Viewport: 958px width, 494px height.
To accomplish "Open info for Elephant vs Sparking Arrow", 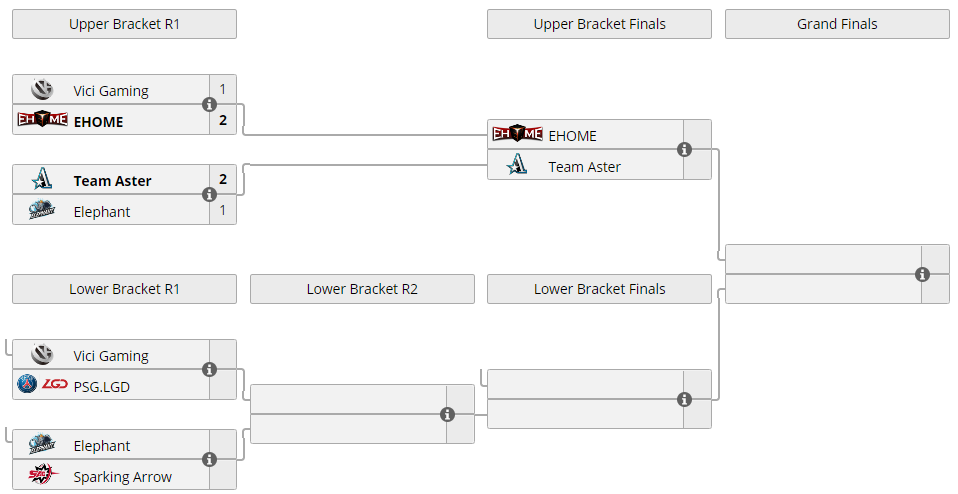I will [209, 460].
